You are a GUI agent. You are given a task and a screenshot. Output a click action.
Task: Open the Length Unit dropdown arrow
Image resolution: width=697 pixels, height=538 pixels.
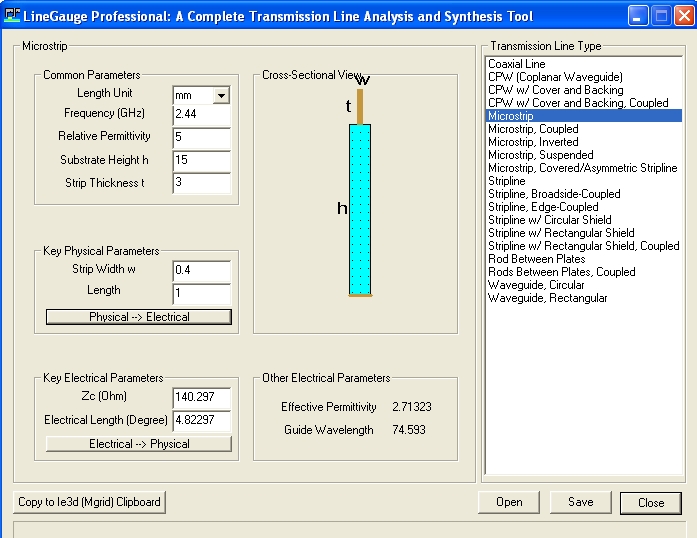(221, 95)
